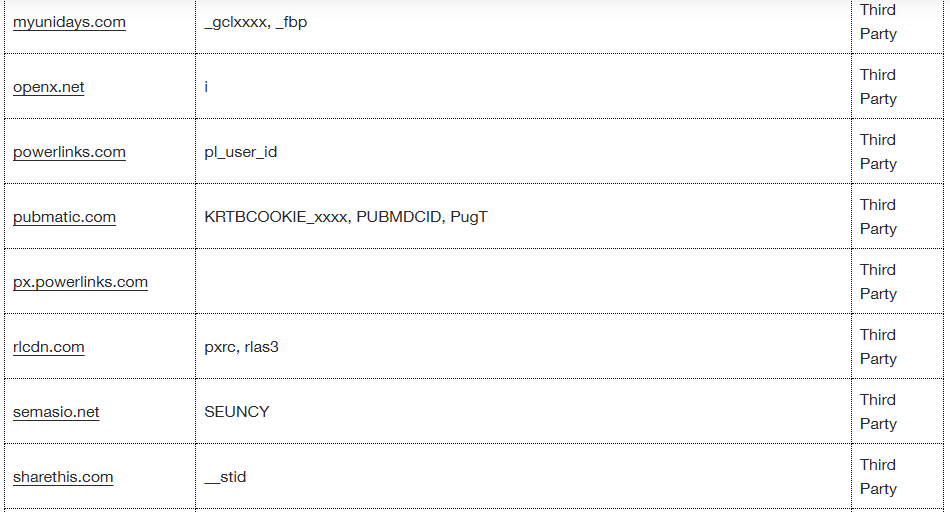This screenshot has height=513, width=950.
Task: Open the openx.net link
Action: tap(49, 87)
